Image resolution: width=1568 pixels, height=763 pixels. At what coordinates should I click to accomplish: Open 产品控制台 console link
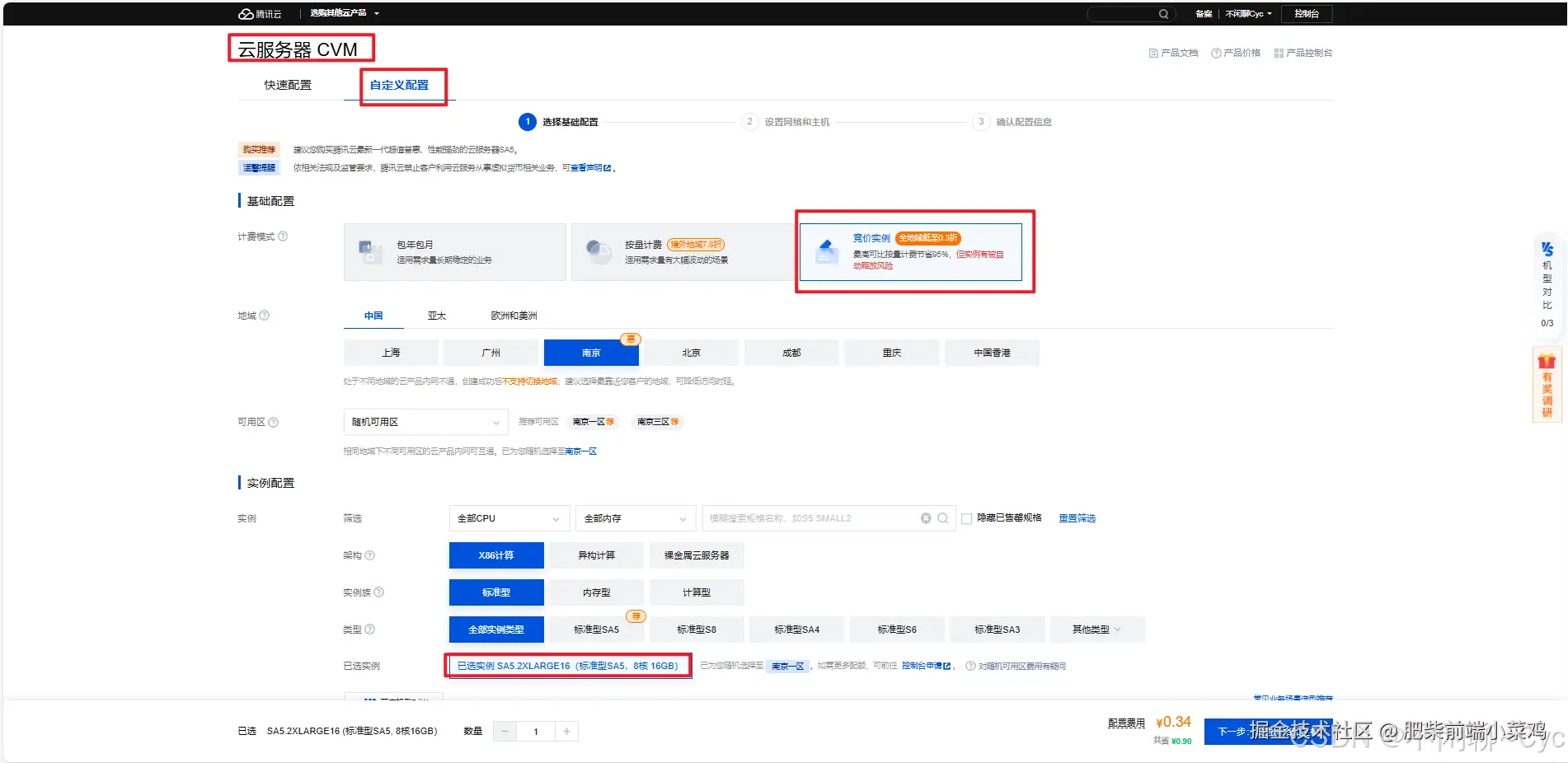coord(1303,53)
